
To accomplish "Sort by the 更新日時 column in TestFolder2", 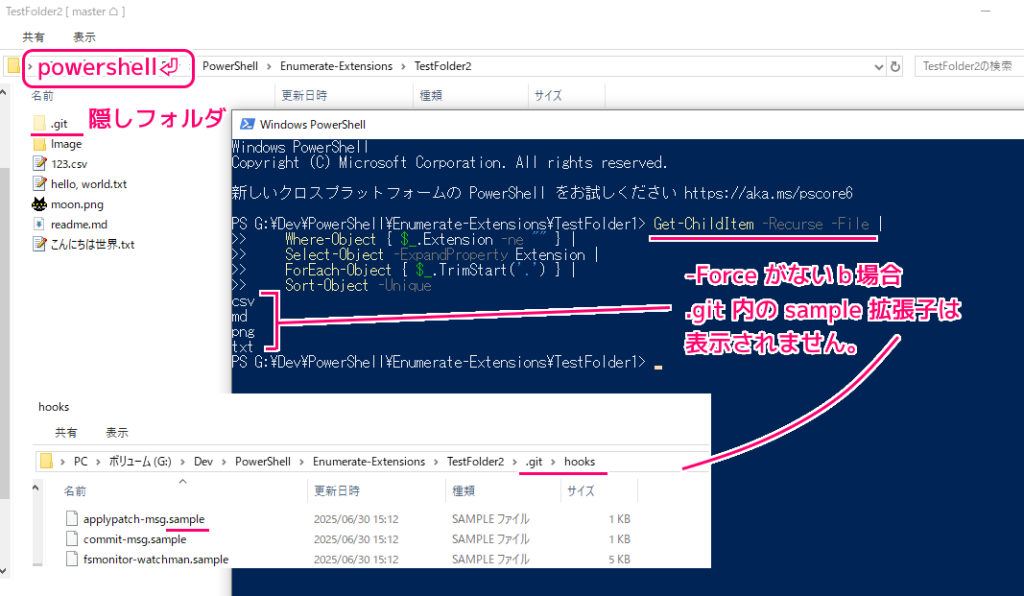I will coord(304,96).
